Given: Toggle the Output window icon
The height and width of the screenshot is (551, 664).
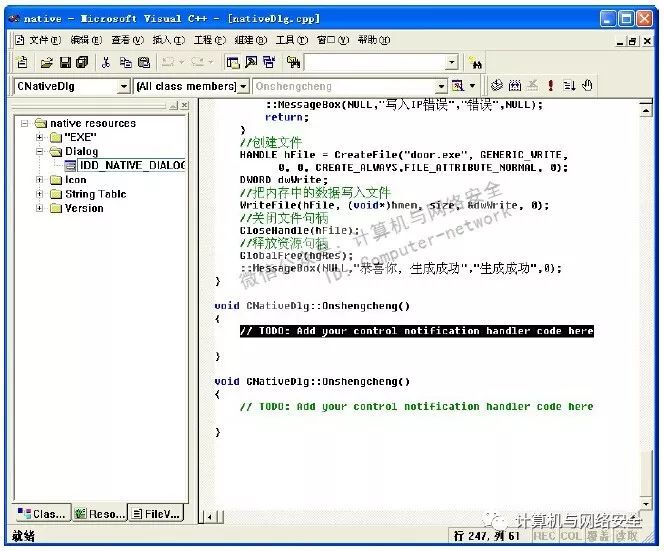Looking at the screenshot, I should click(251, 63).
